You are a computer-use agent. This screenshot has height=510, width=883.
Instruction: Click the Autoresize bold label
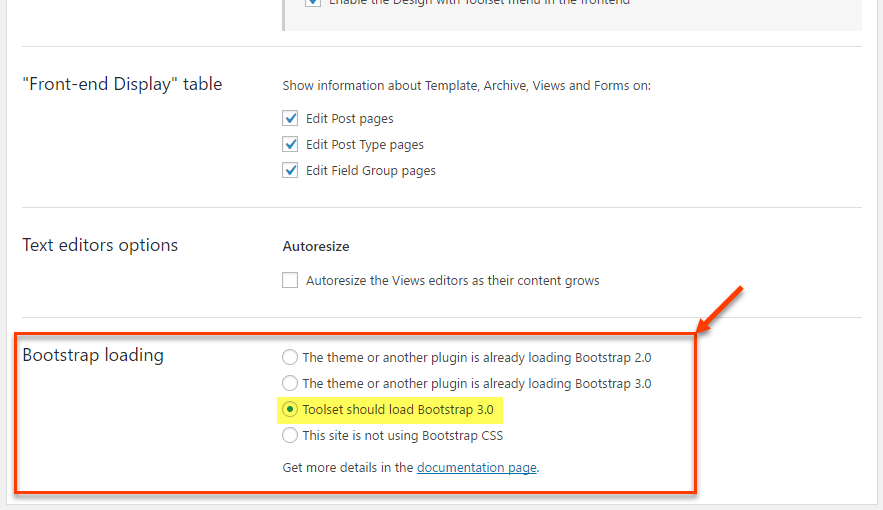tap(316, 247)
